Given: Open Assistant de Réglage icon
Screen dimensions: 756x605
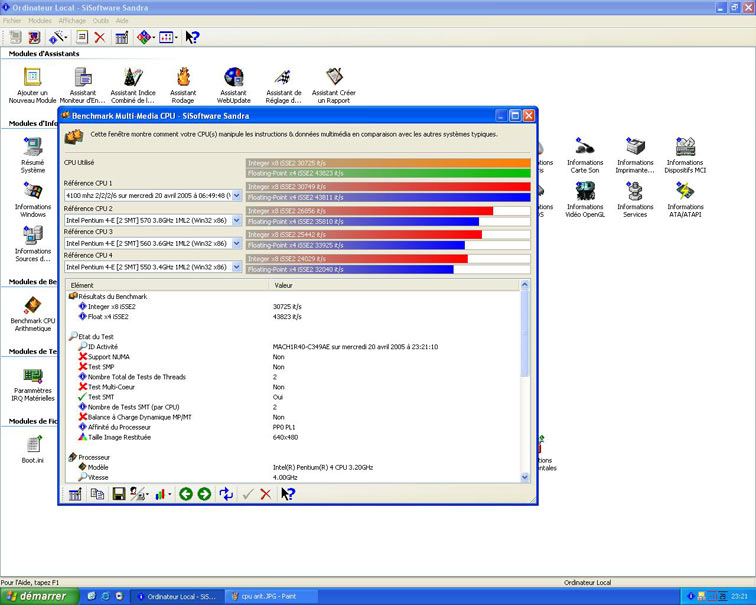Looking at the screenshot, I should pyautogui.click(x=284, y=85).
